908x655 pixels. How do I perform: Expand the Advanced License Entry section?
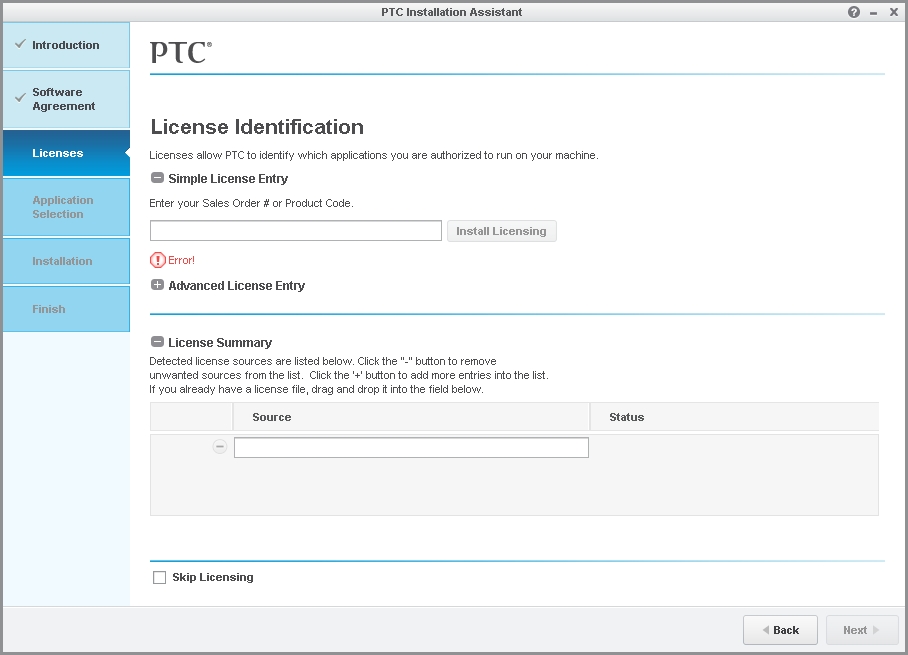[x=157, y=285]
